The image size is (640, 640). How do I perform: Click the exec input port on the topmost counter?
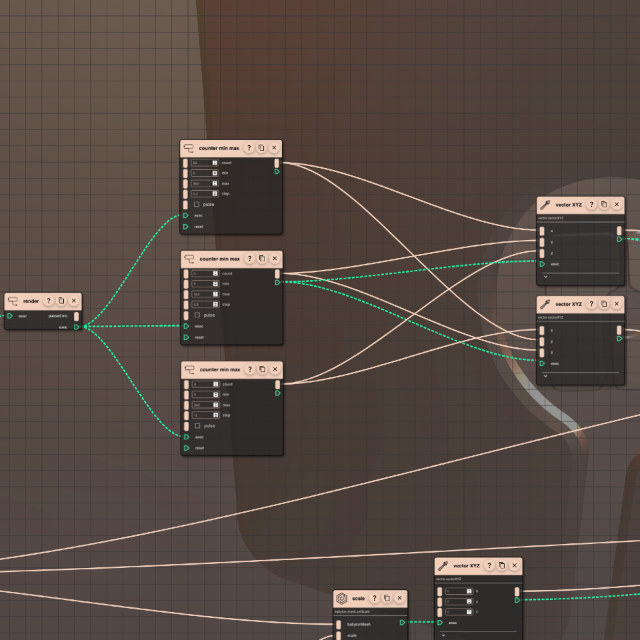pos(186,216)
